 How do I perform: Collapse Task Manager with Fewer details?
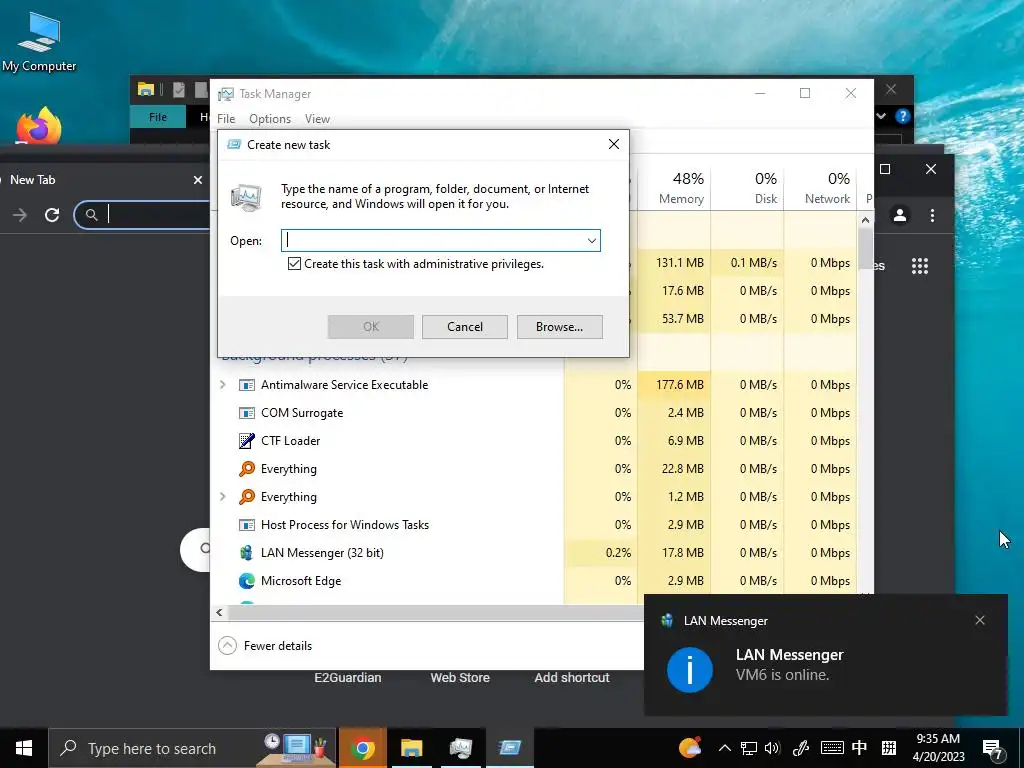click(265, 646)
